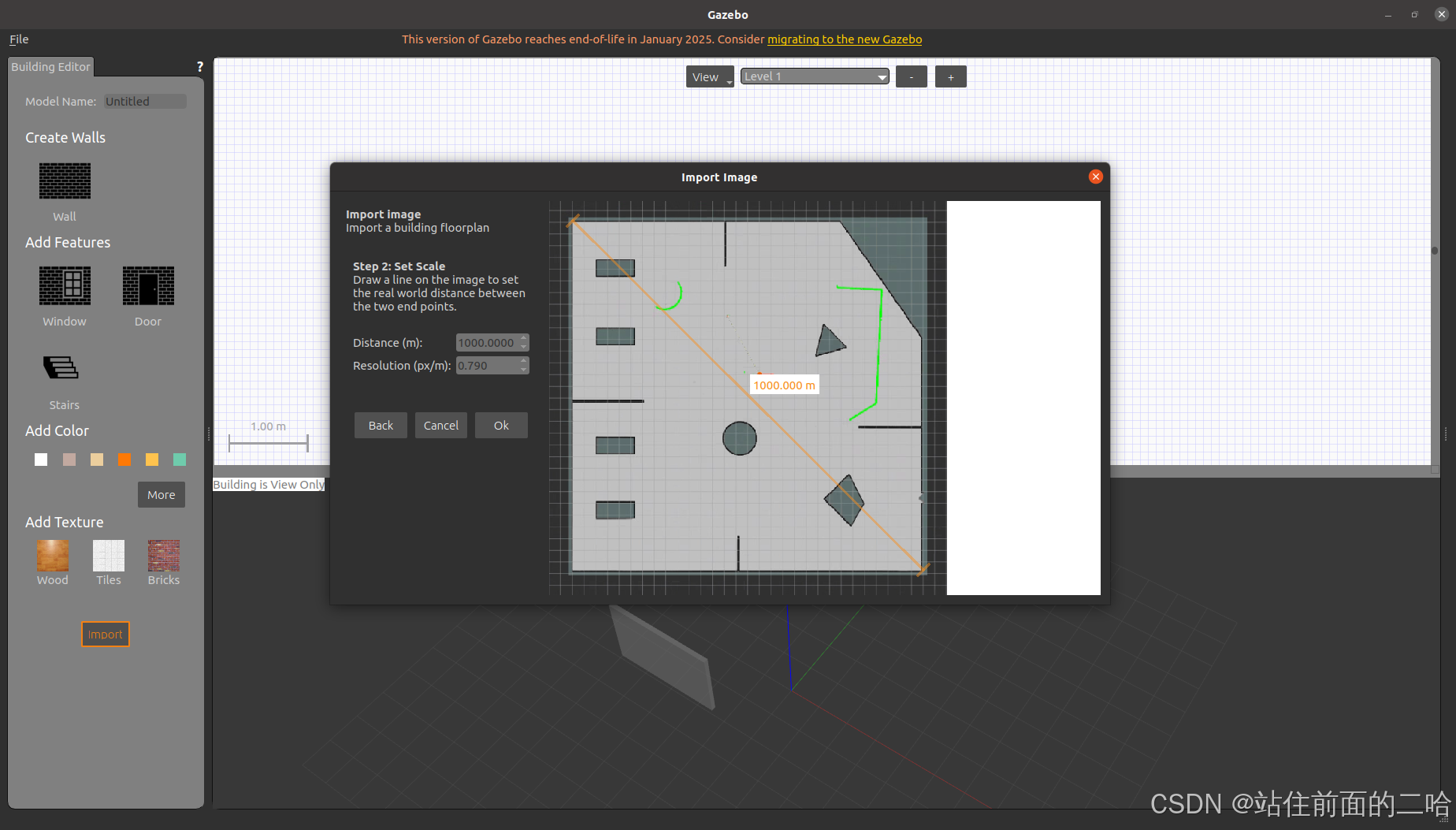Click the circle obstacle in floorplan
1456x830 pixels.
pyautogui.click(x=740, y=438)
